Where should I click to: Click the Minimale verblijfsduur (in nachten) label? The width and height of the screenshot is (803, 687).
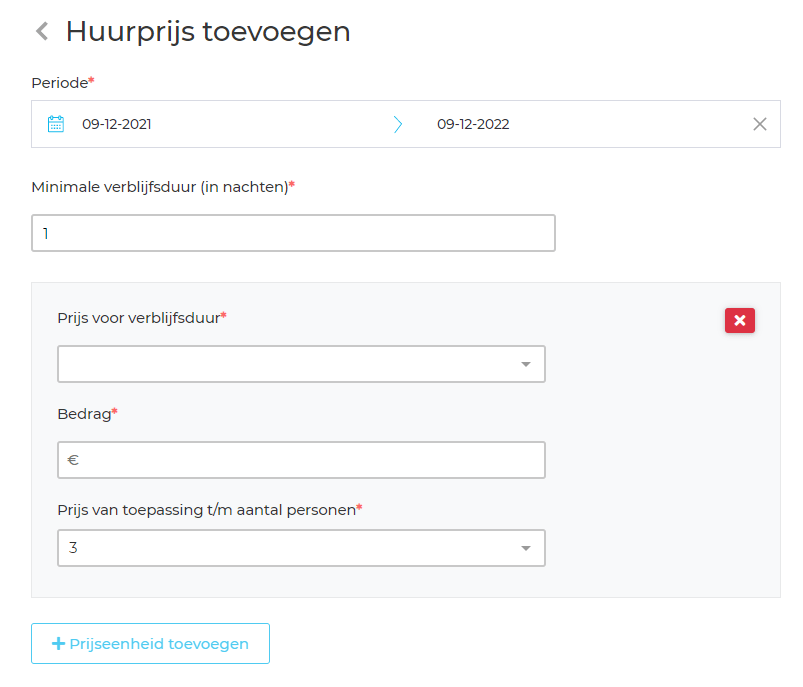160,186
